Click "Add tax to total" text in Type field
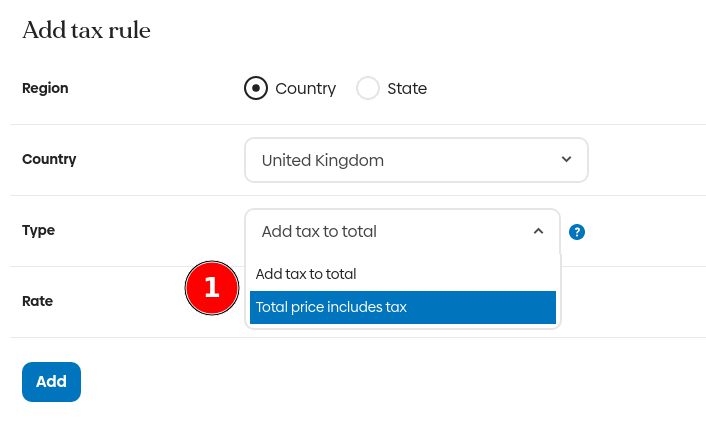Viewport: 706px width, 424px height. (319, 231)
